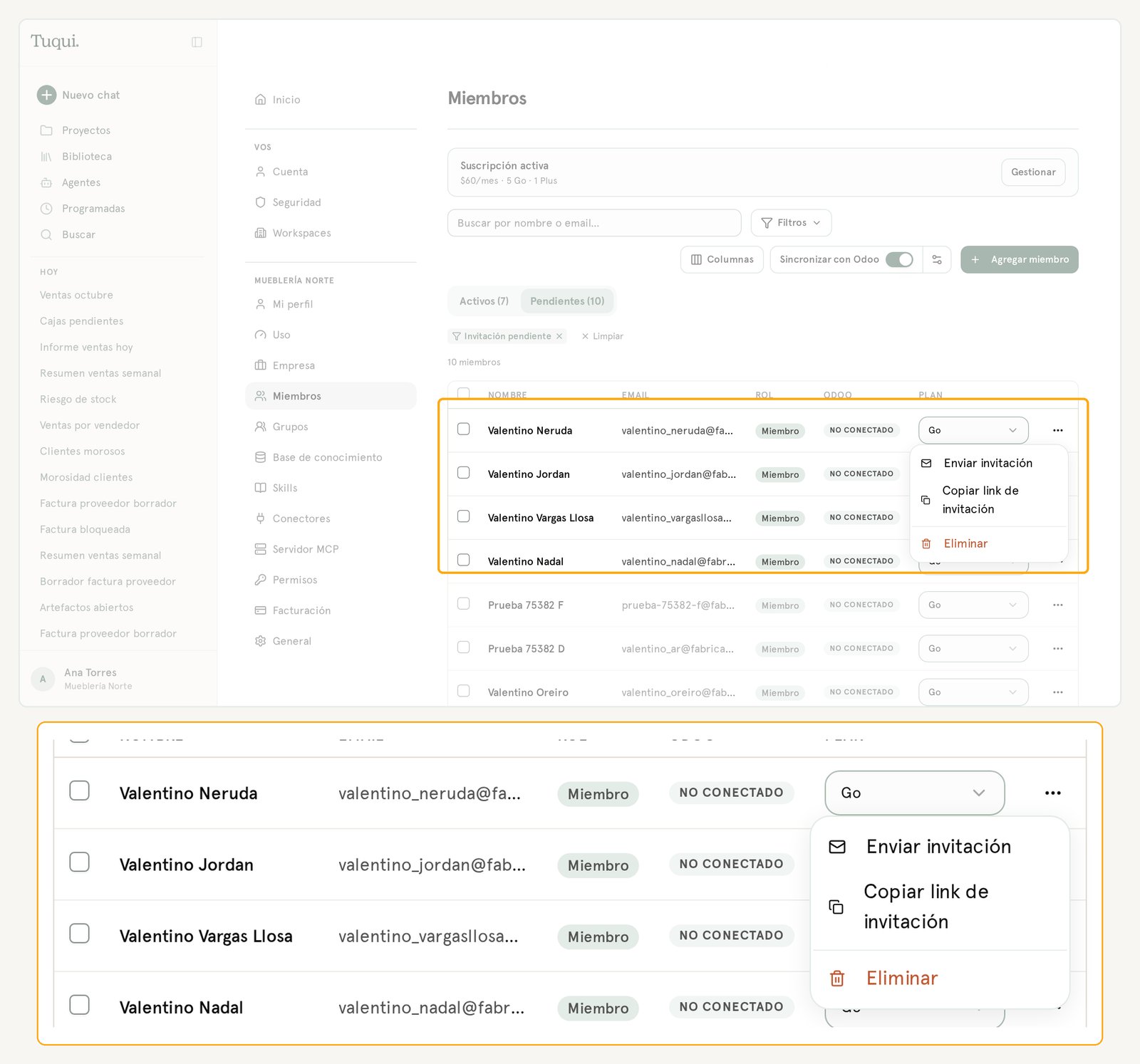1140x1064 pixels.
Task: Open plan dropdown for Prueba 75382 F
Action: click(x=973, y=605)
